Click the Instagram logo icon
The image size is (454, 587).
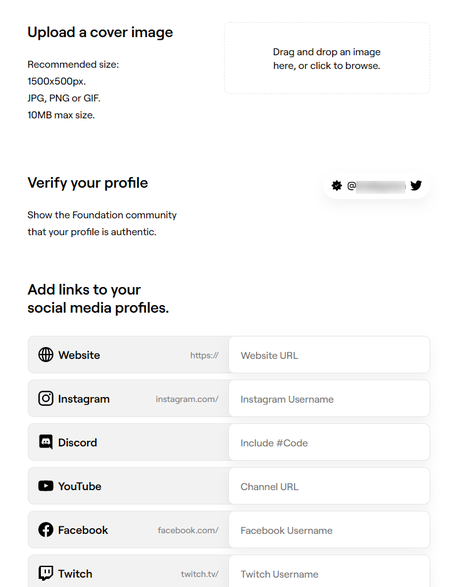pos(46,398)
